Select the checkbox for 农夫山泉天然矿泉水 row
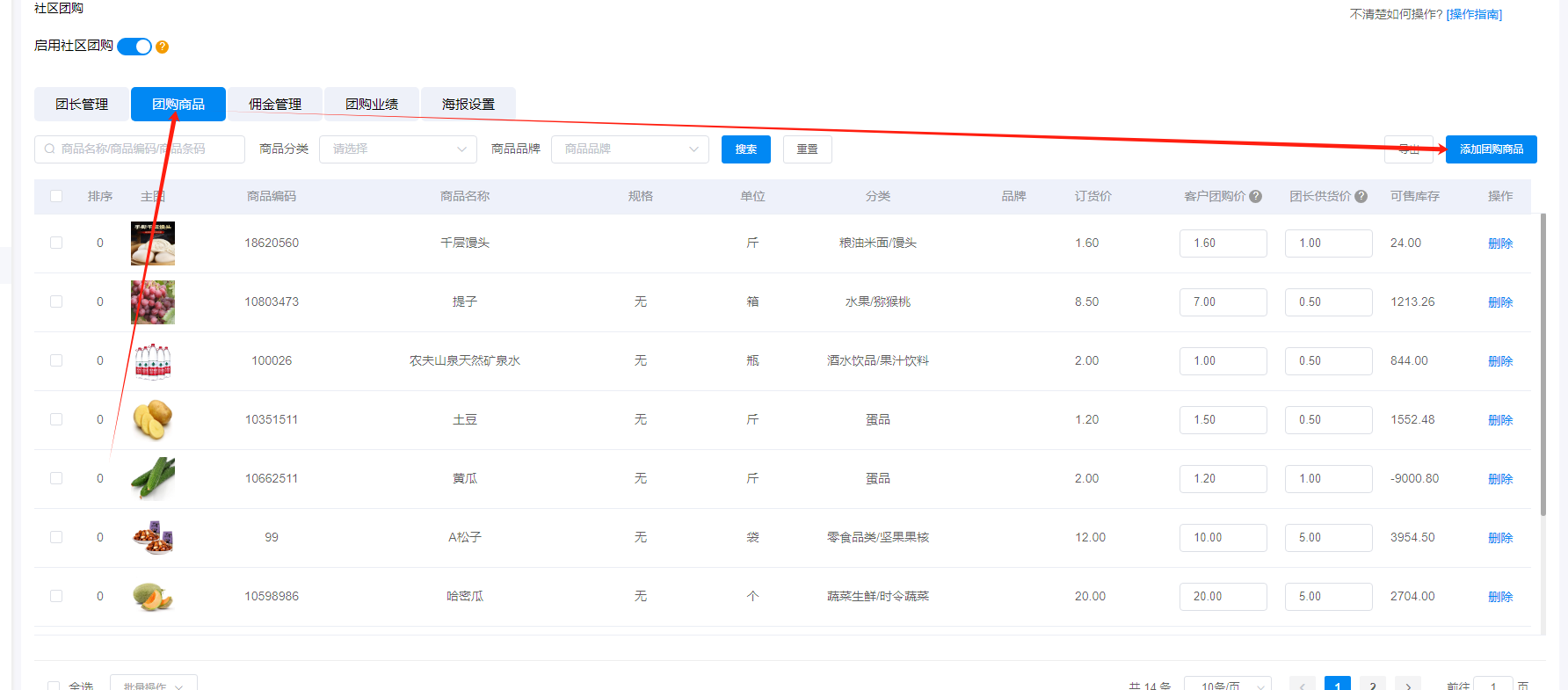This screenshot has width=1568, height=690. coord(56,361)
